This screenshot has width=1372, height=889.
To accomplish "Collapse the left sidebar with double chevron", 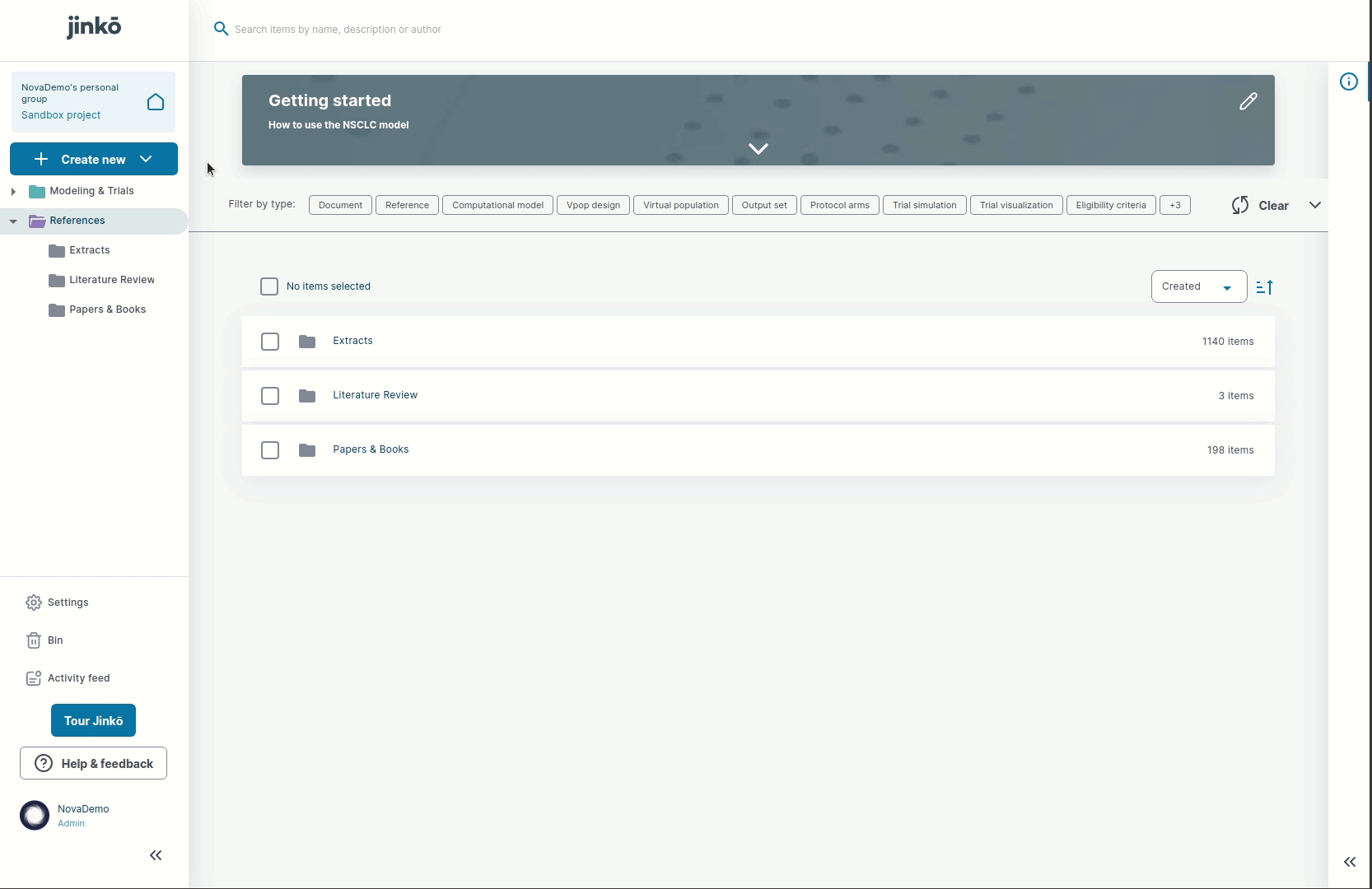I will (156, 855).
